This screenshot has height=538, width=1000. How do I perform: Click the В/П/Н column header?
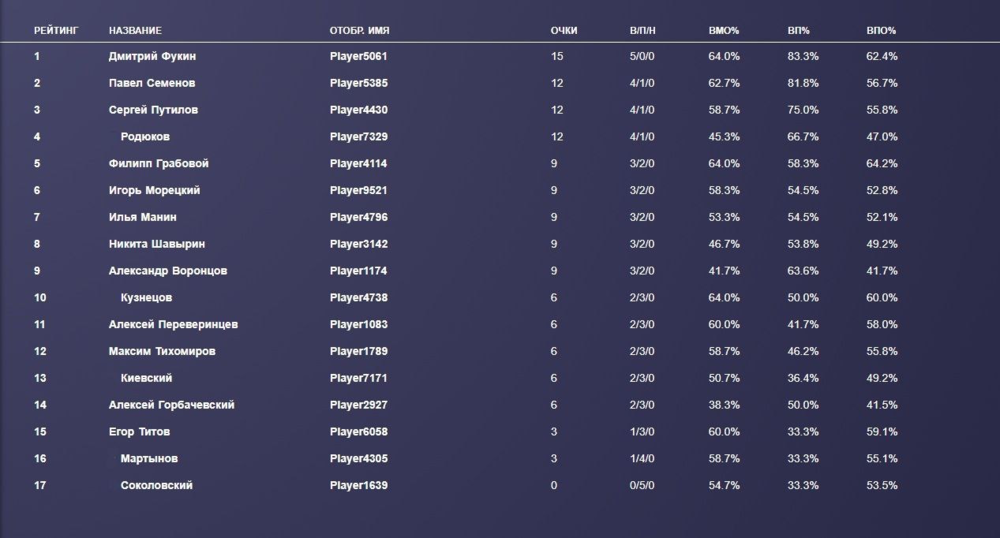pos(643,31)
